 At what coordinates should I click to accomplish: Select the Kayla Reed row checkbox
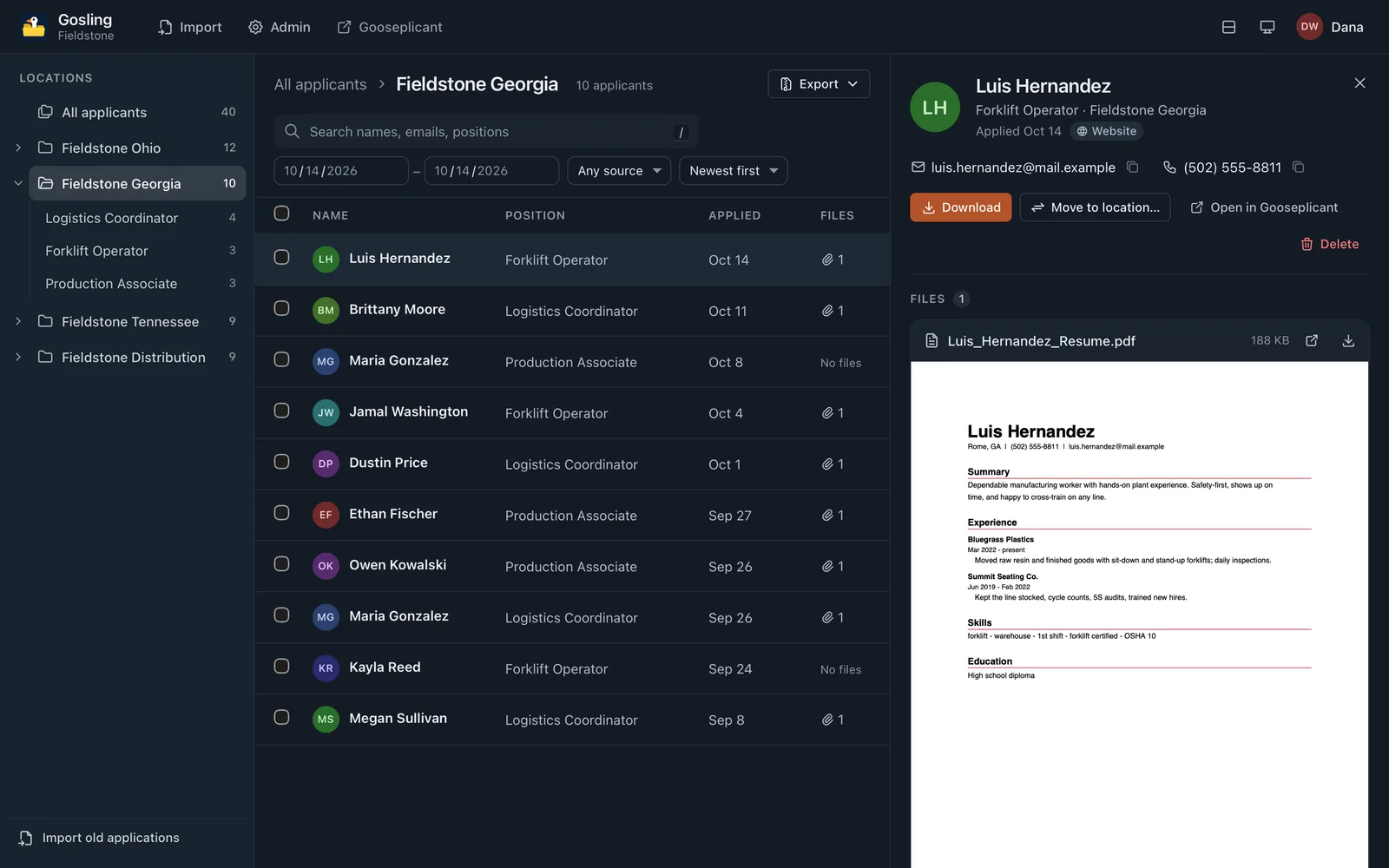(x=281, y=667)
